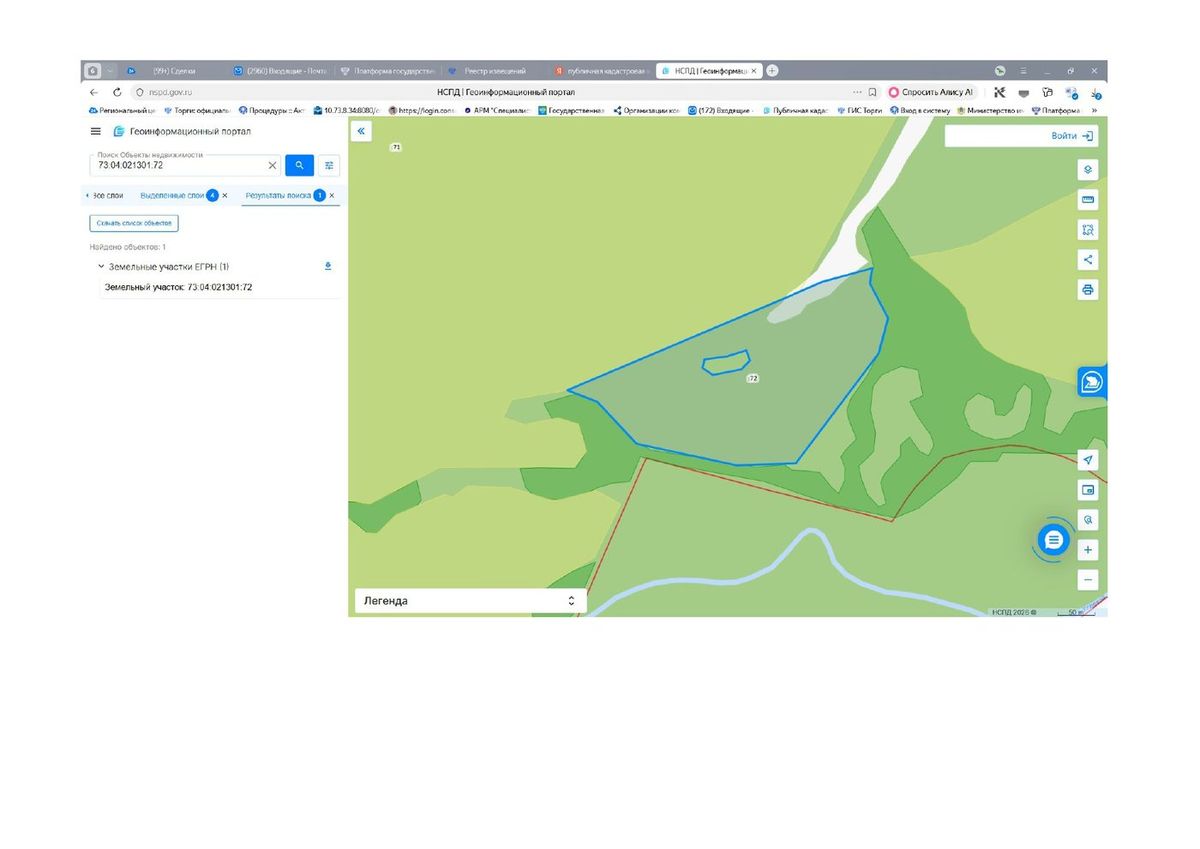Zoom out with the minus button
The image size is (1200, 849).
pyautogui.click(x=1088, y=580)
